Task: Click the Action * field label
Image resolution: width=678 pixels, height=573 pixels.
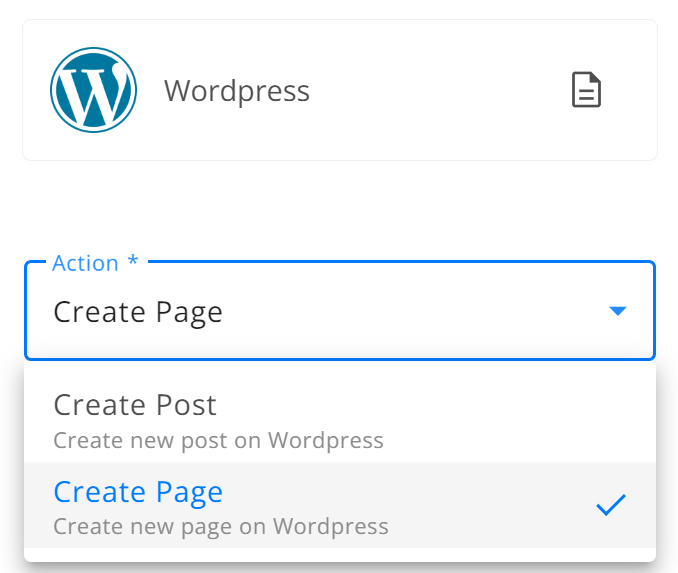Action: [95, 263]
